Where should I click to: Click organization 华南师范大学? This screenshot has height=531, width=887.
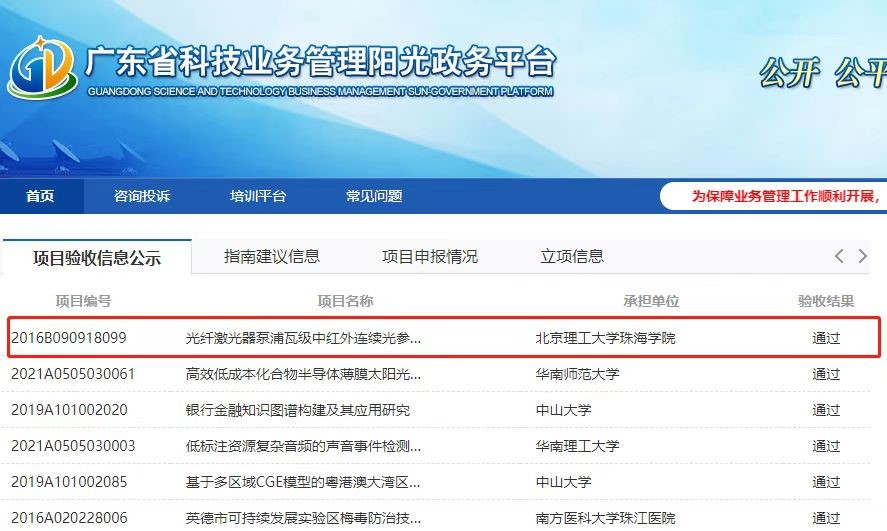[x=578, y=374]
